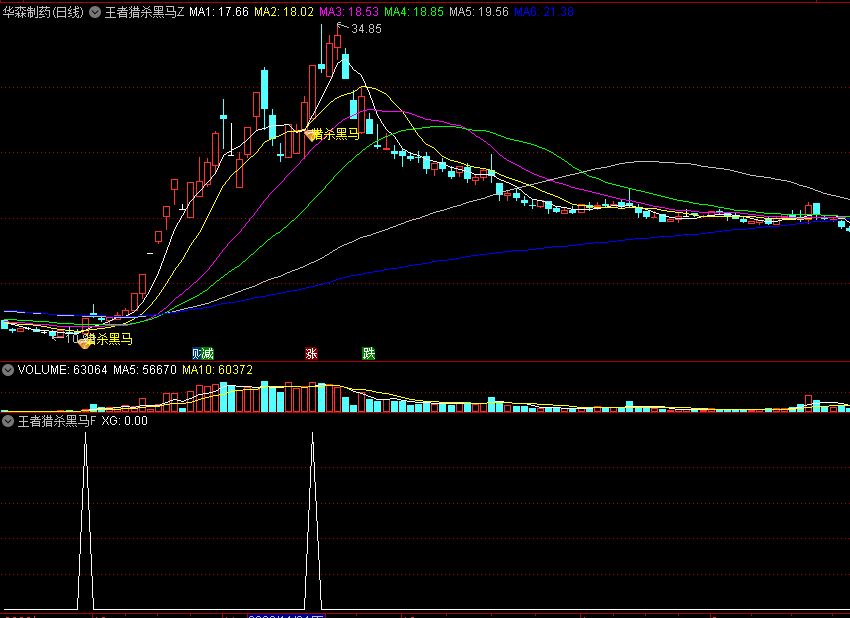Click the diamond signal icon beside upper 猎杀黑马
The image size is (850, 618).
[x=311, y=135]
